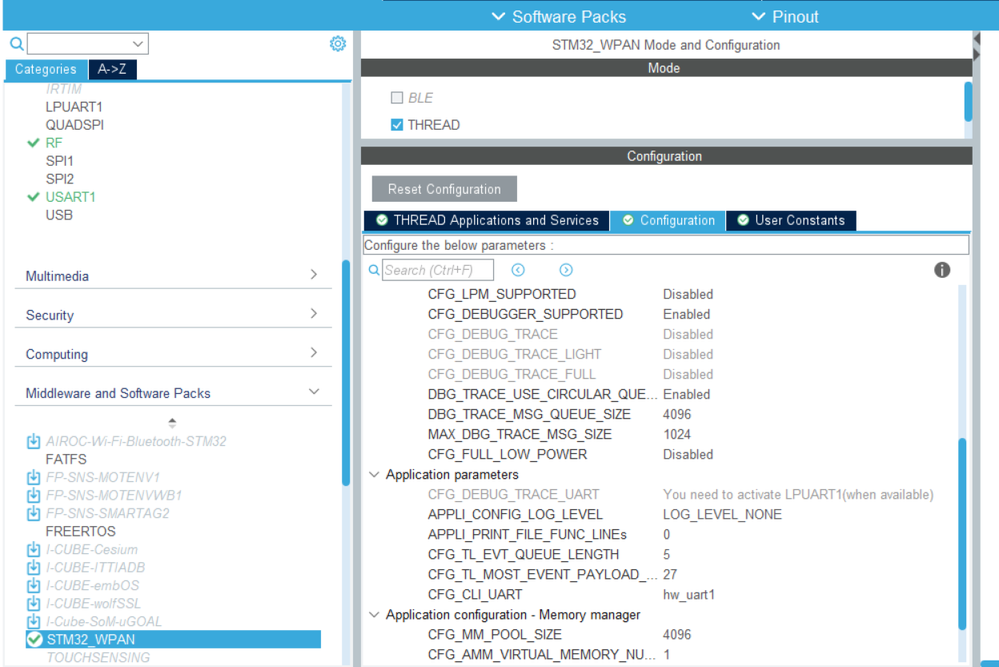This screenshot has height=667, width=999.
Task: Click the parameters list vertical scrollbar
Action: [x=962, y=534]
